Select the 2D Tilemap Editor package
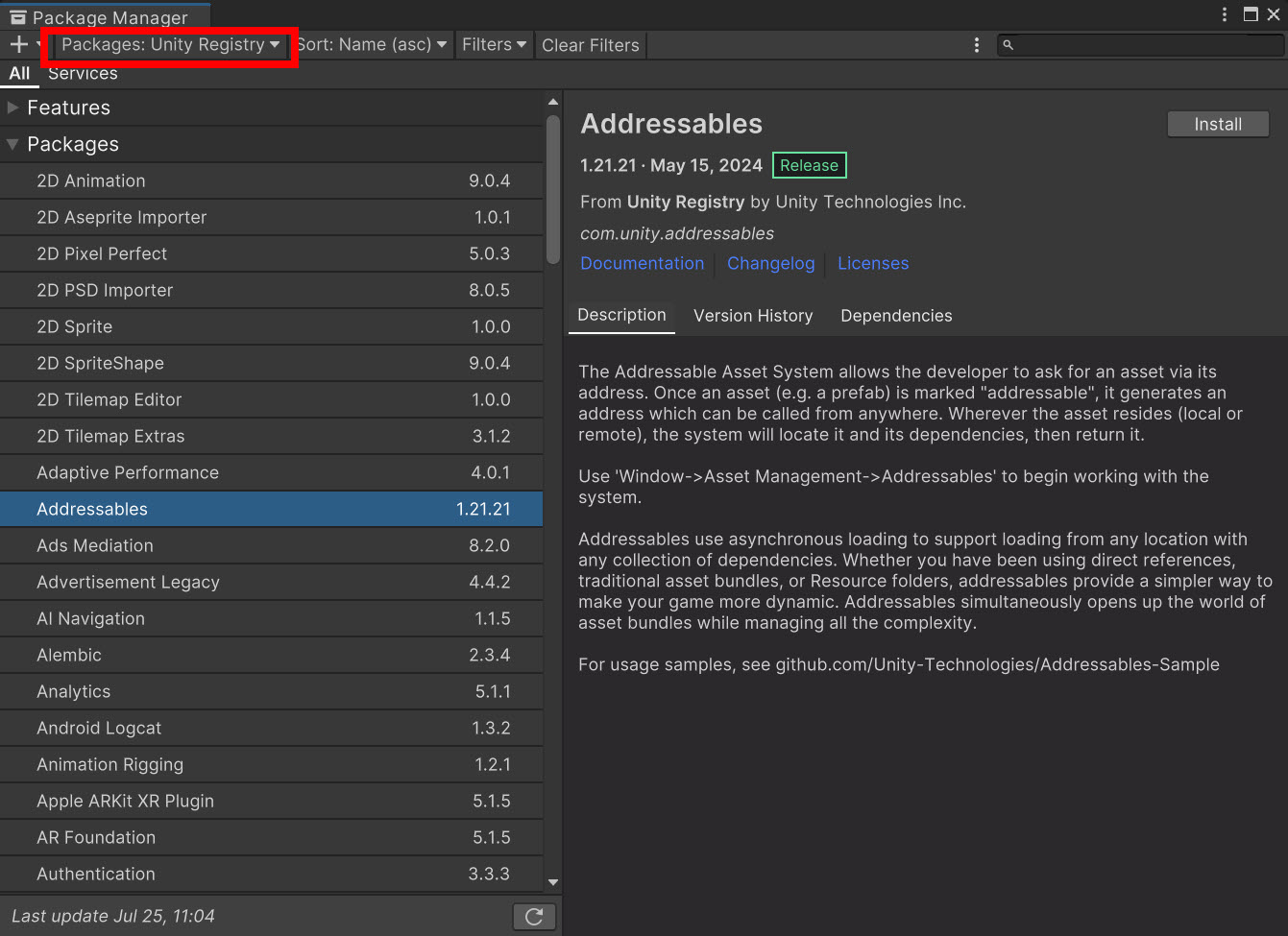This screenshot has height=936, width=1288. click(272, 399)
